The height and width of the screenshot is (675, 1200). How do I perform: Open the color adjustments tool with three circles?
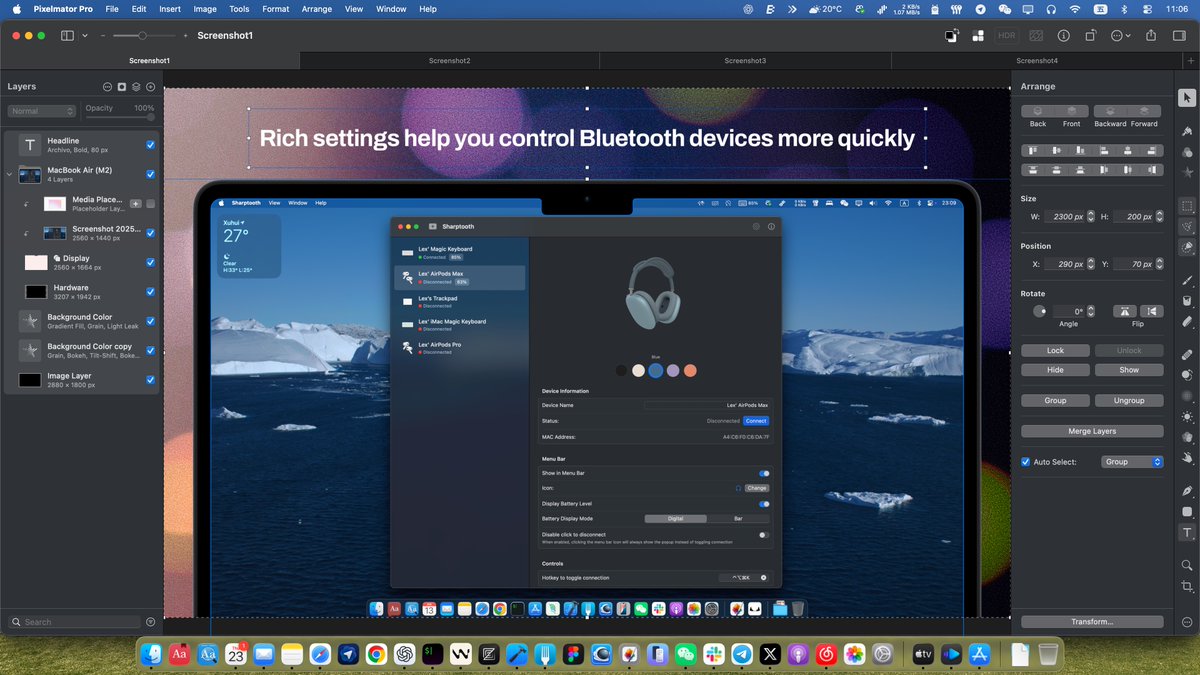[1187, 153]
